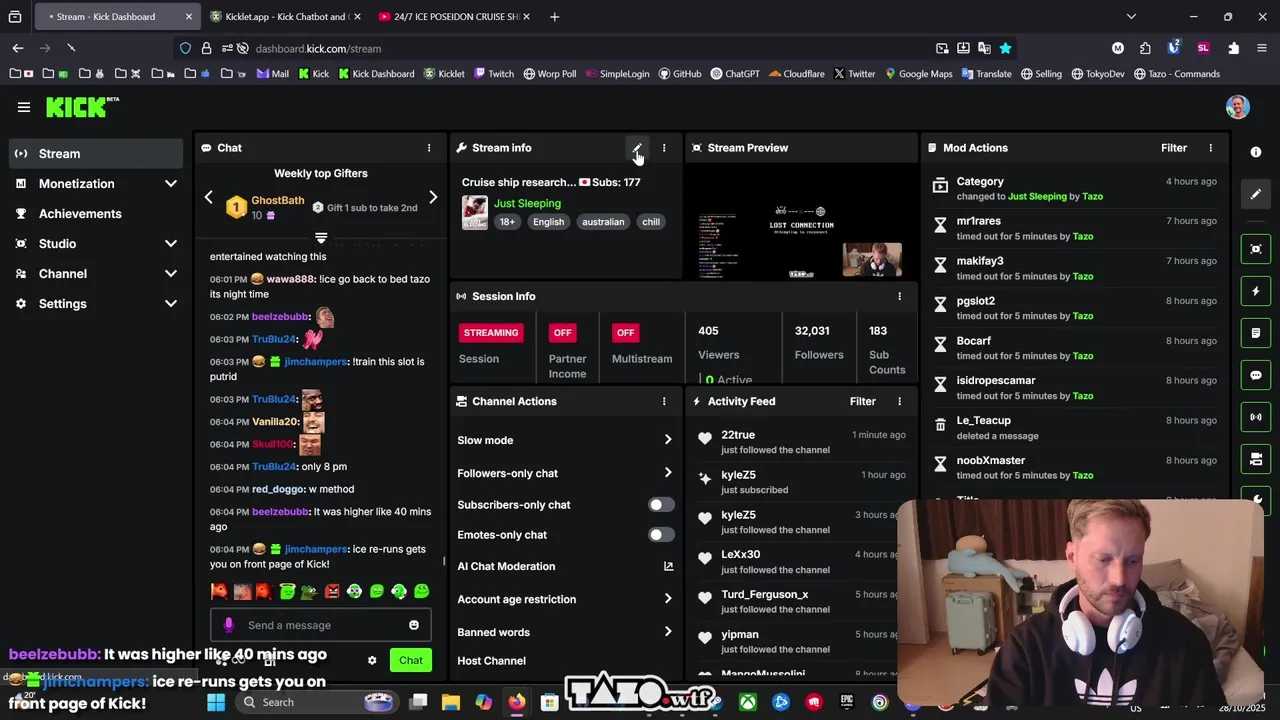Click the chat bubble icon in right sidebar
The height and width of the screenshot is (720, 1280).
1256,375
